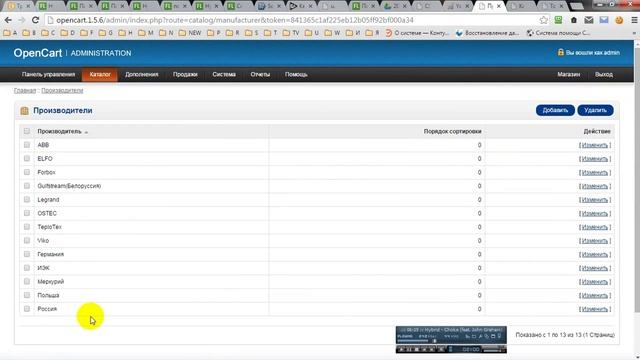Check the Viko row checkbox
Viewport: 640px width, 360px height.
pos(27,240)
